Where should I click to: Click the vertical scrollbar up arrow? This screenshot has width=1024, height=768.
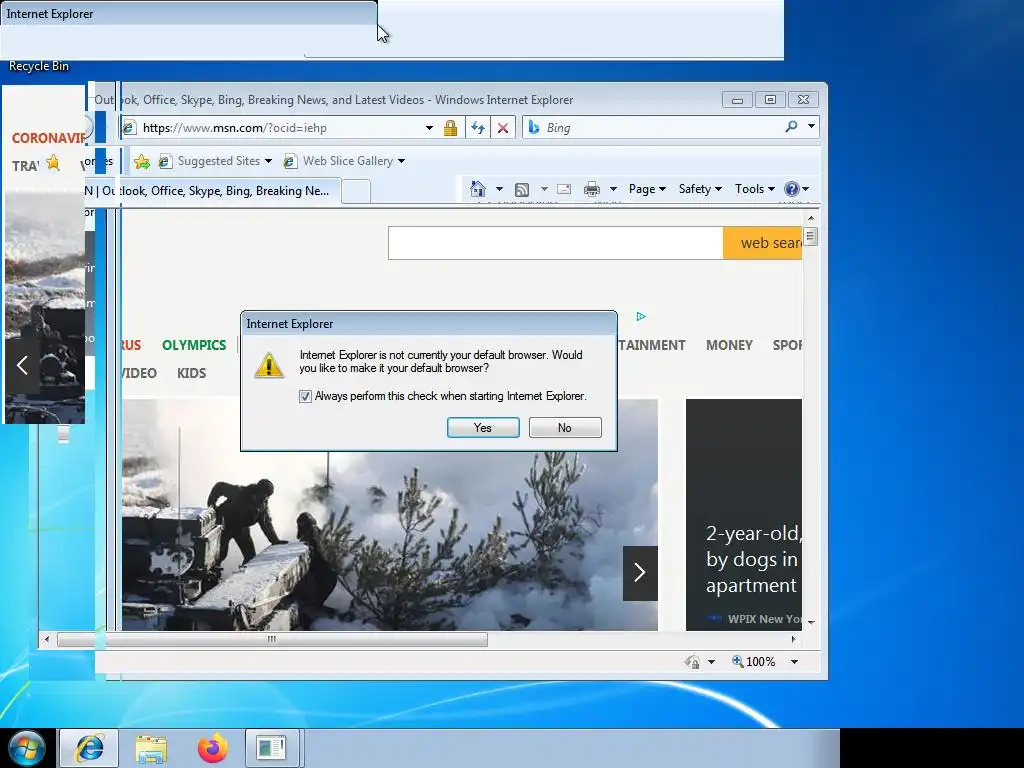click(810, 218)
